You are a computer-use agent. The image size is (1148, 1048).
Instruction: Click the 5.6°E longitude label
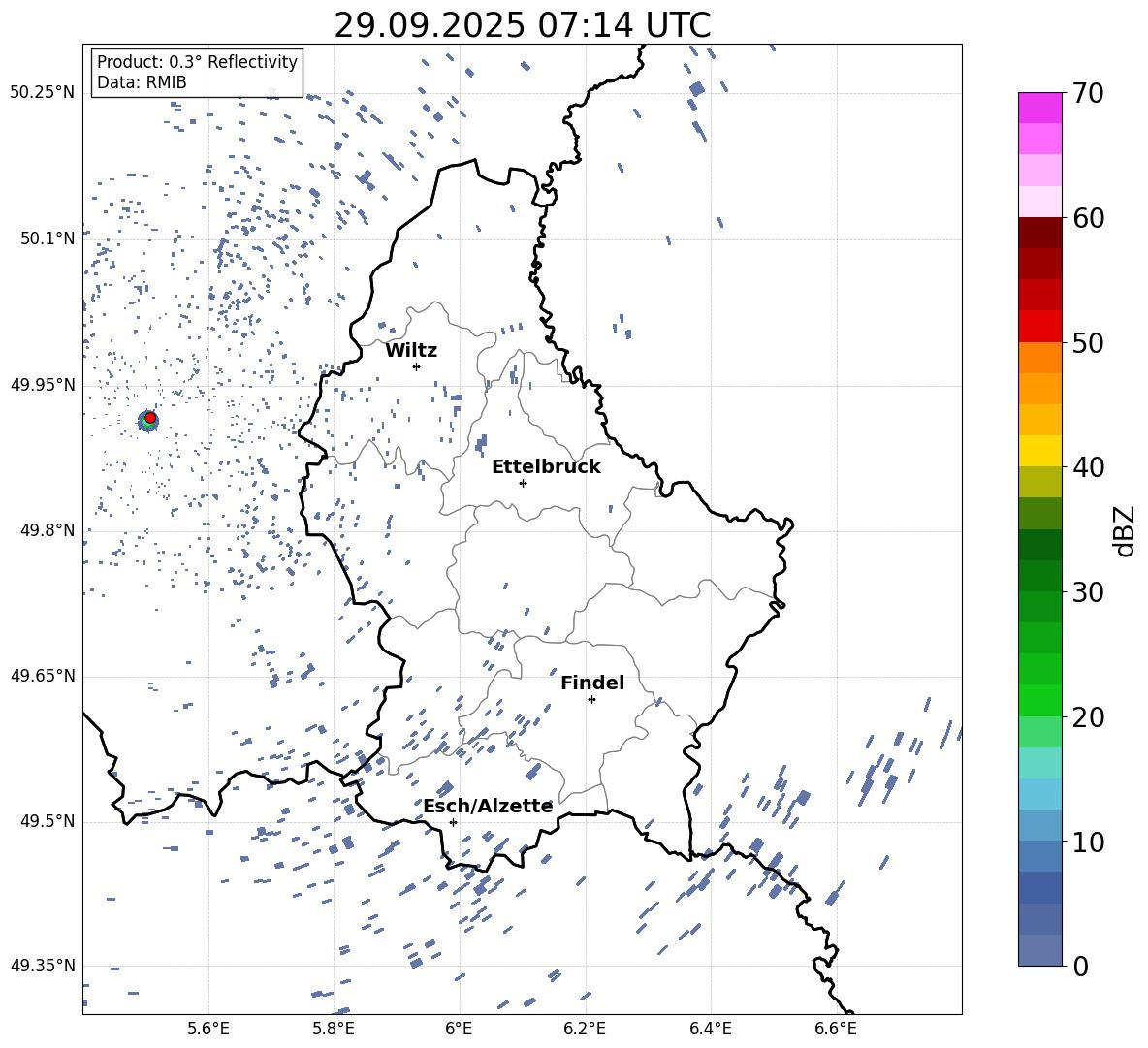[208, 1030]
